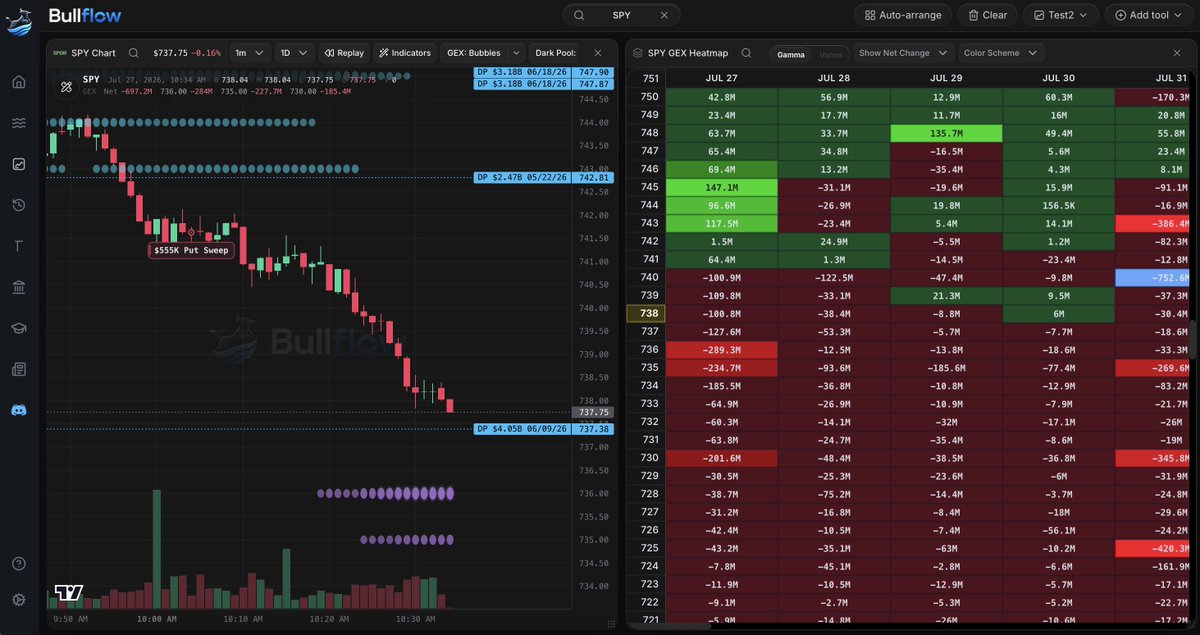Click the DP $2.47B 05/22/26 label
Image resolution: width=1200 pixels, height=635 pixels.
point(523,177)
